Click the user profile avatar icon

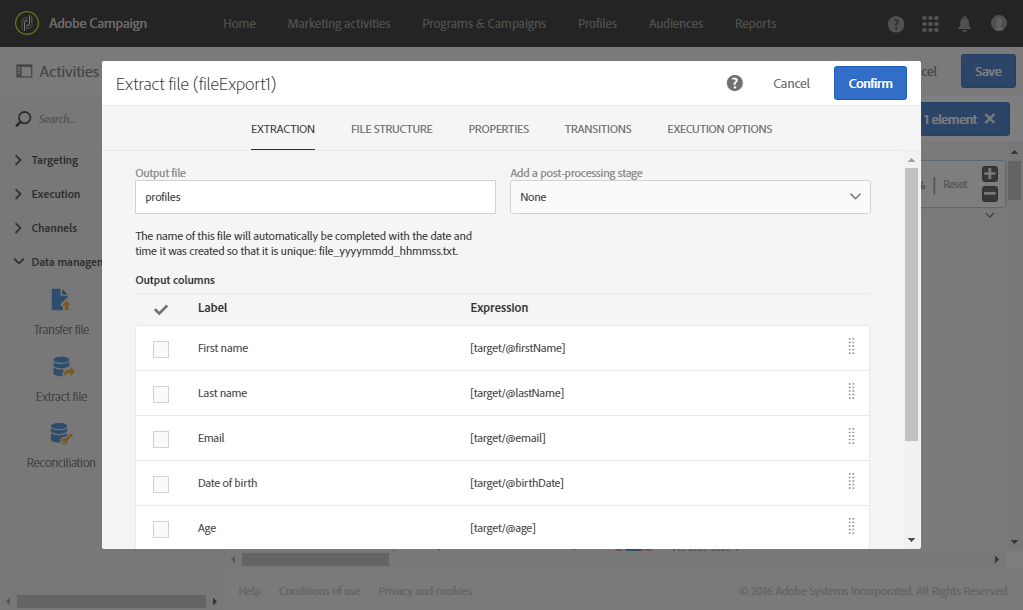998,23
